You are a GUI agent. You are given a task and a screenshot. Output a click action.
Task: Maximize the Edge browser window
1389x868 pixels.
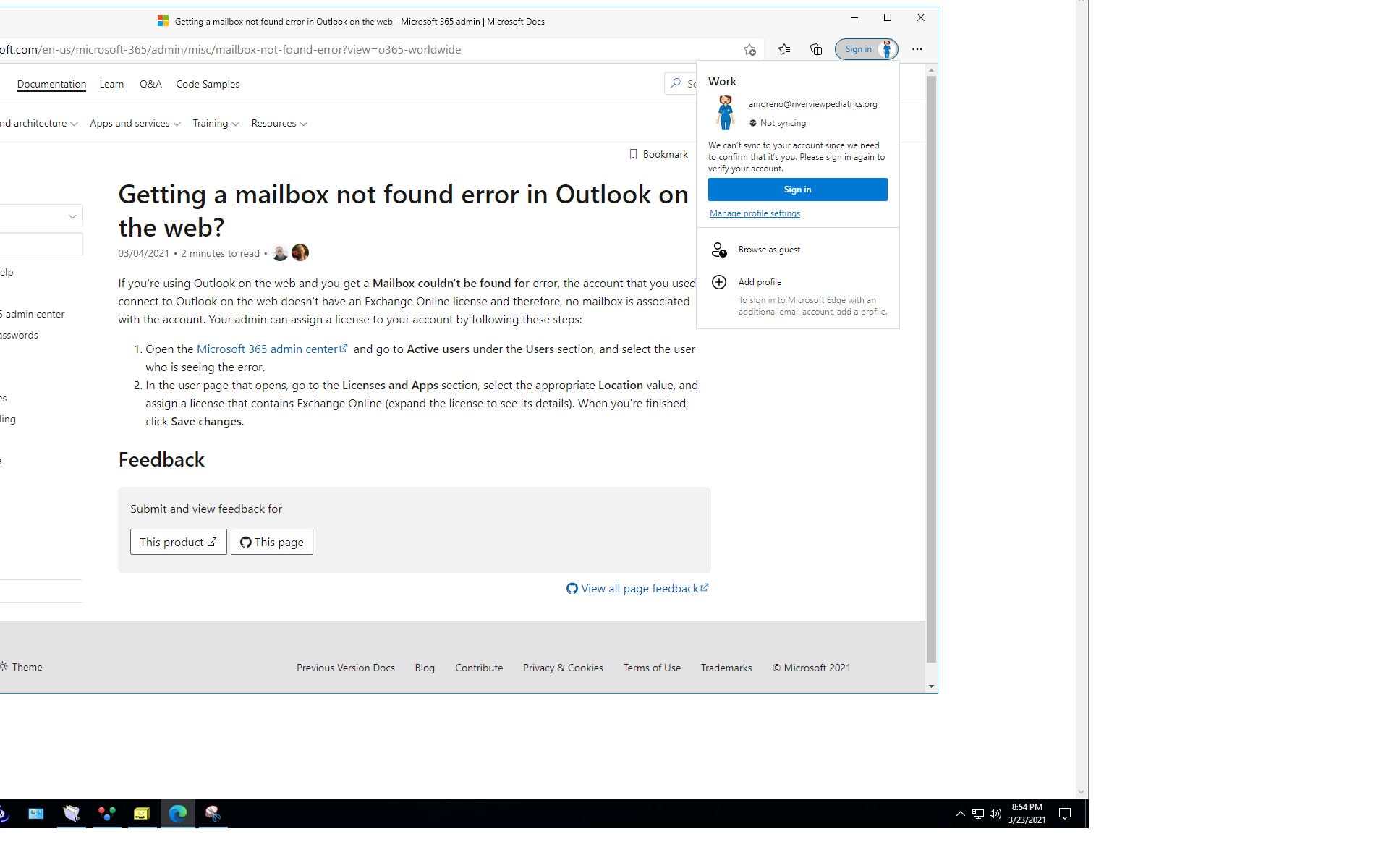click(888, 18)
